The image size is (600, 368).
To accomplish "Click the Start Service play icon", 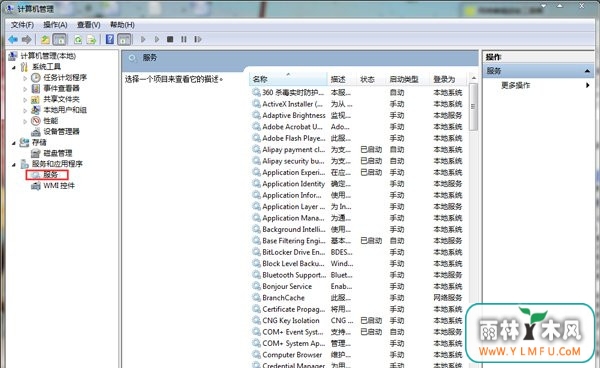I will pos(143,39).
